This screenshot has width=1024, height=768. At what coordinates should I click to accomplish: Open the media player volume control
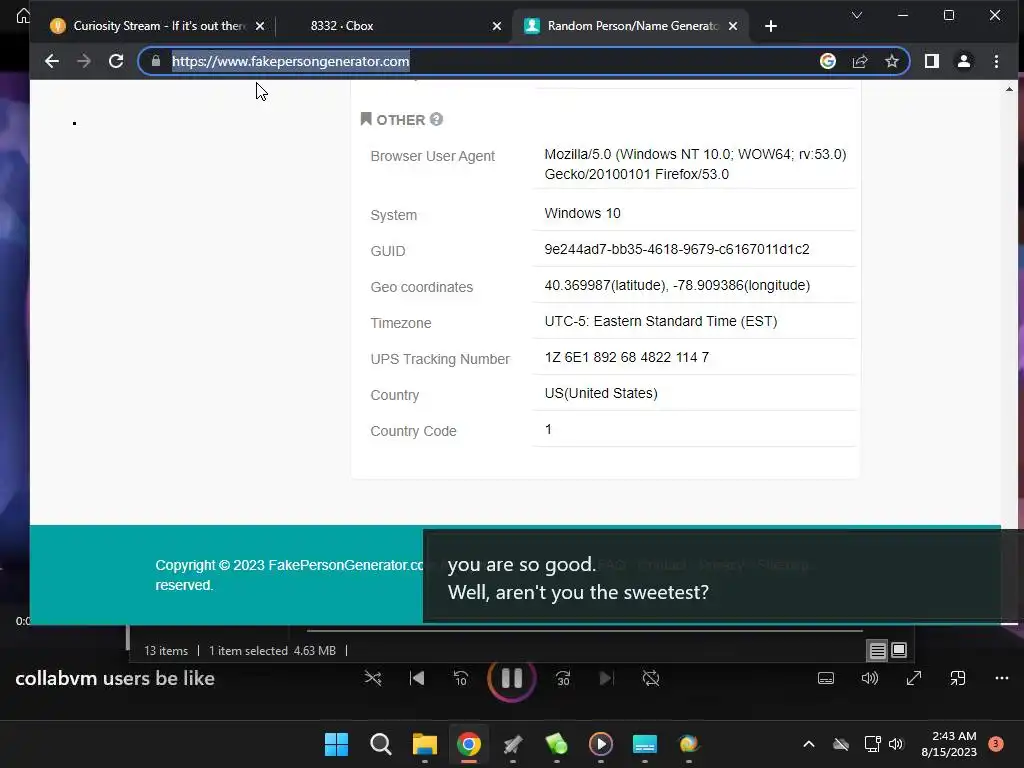(x=870, y=679)
